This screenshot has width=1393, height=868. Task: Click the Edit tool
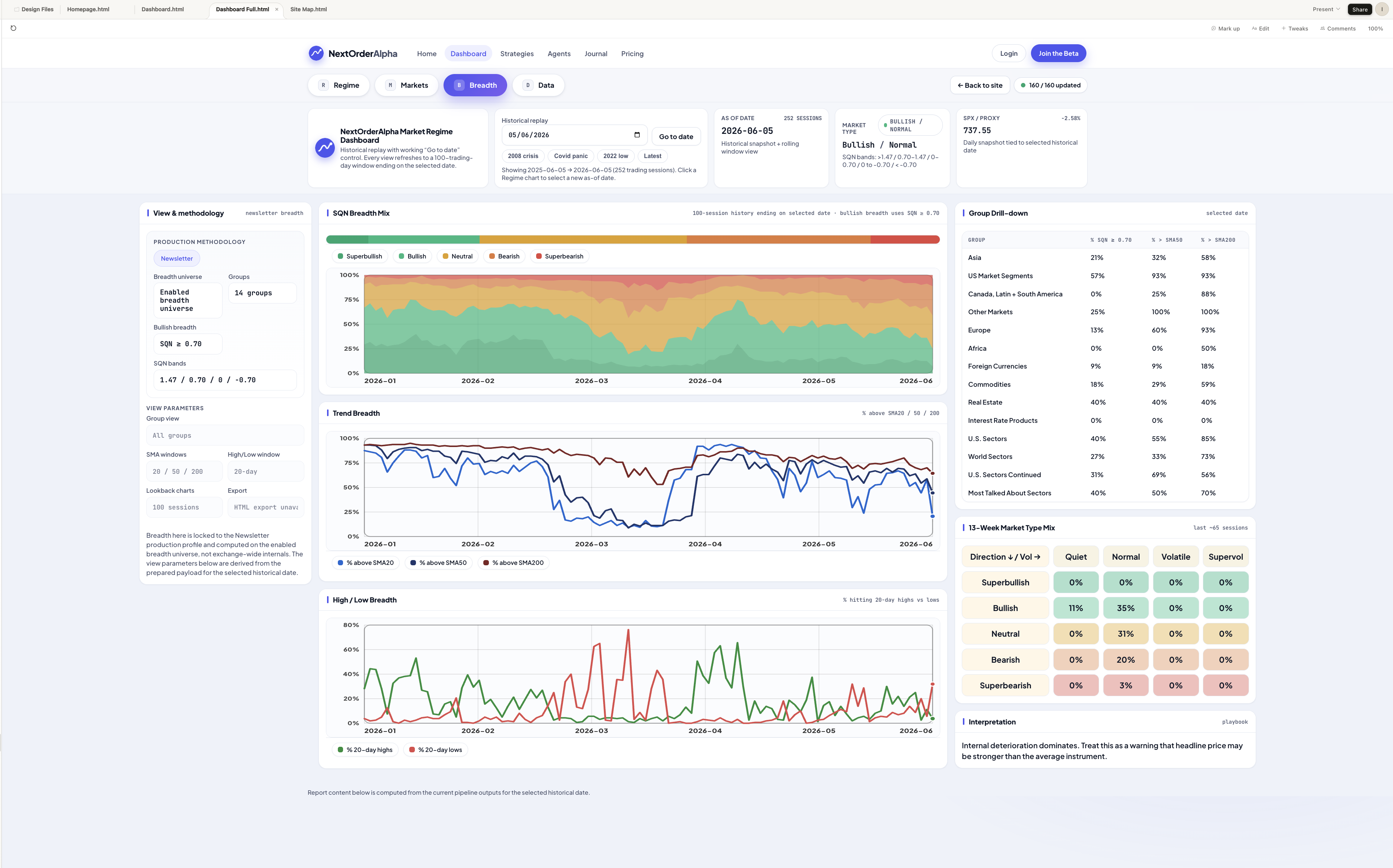point(1261,29)
